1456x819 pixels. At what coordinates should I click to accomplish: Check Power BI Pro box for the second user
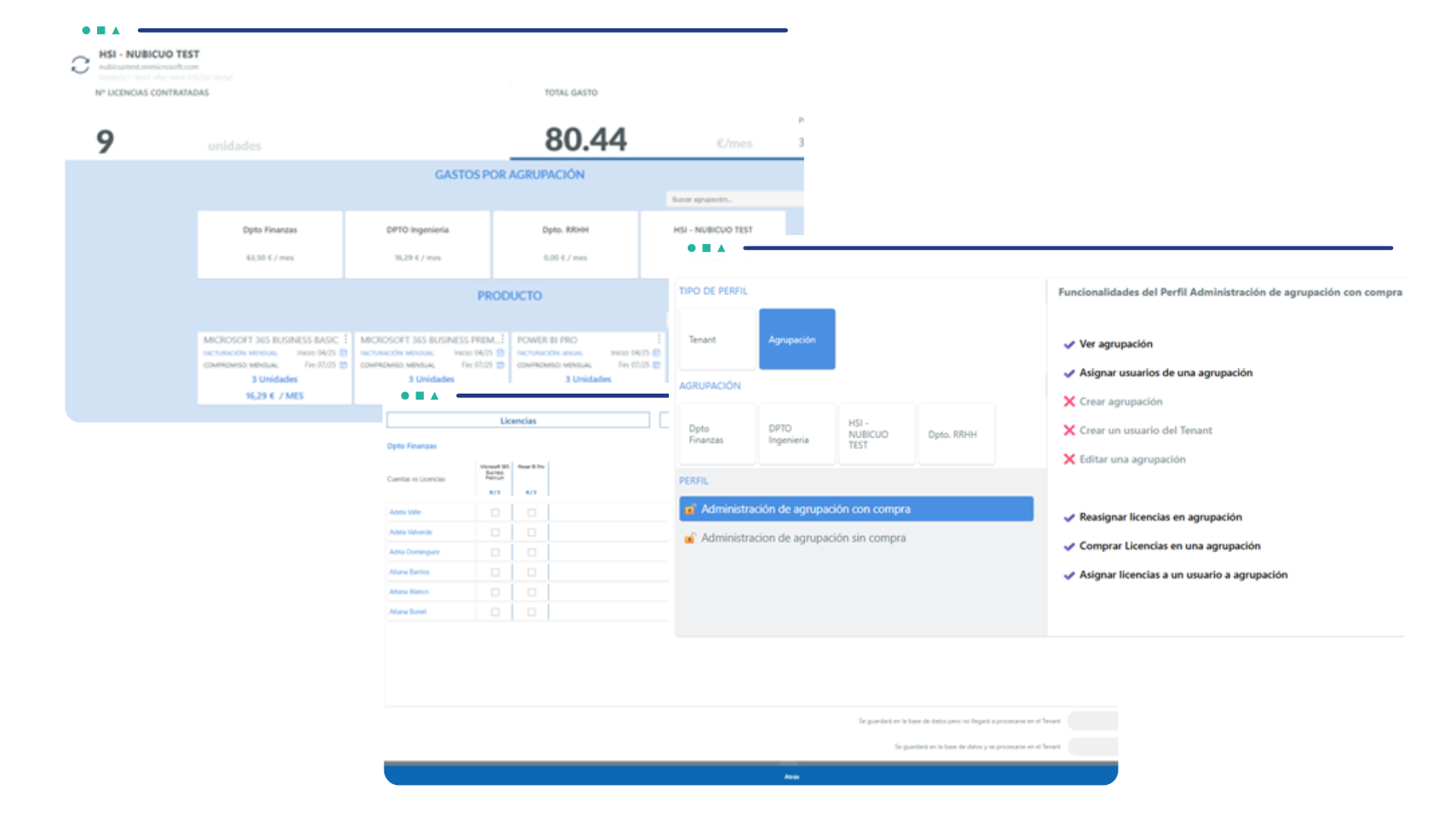click(x=532, y=532)
